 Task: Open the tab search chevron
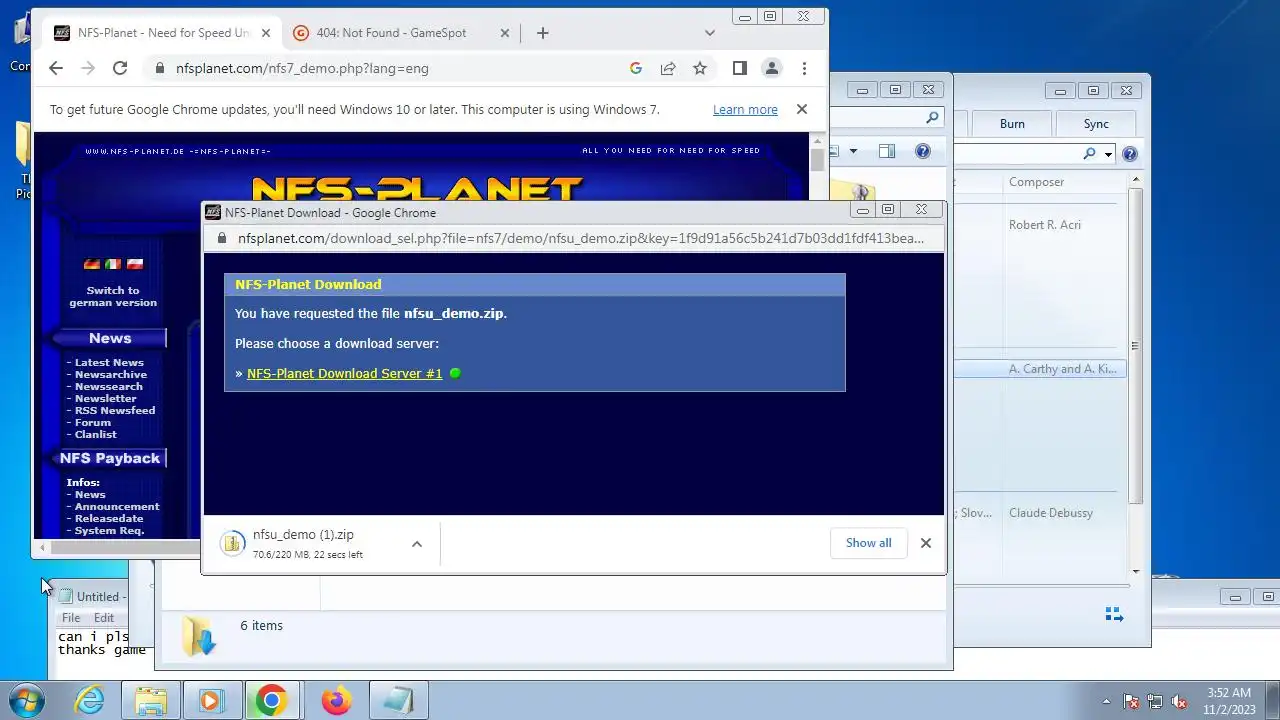coord(710,33)
